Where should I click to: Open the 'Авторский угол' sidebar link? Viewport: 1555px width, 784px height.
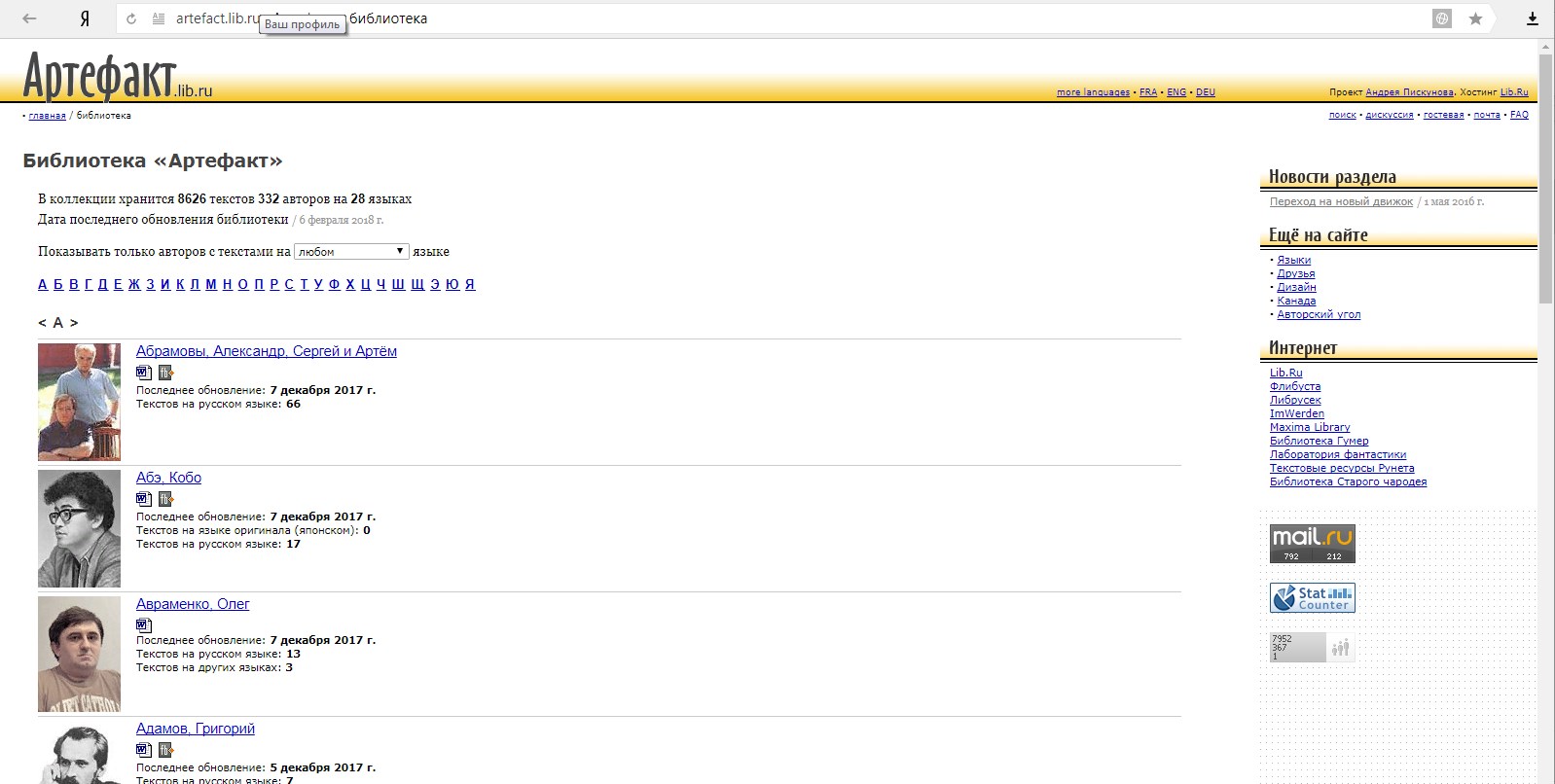(x=1320, y=314)
